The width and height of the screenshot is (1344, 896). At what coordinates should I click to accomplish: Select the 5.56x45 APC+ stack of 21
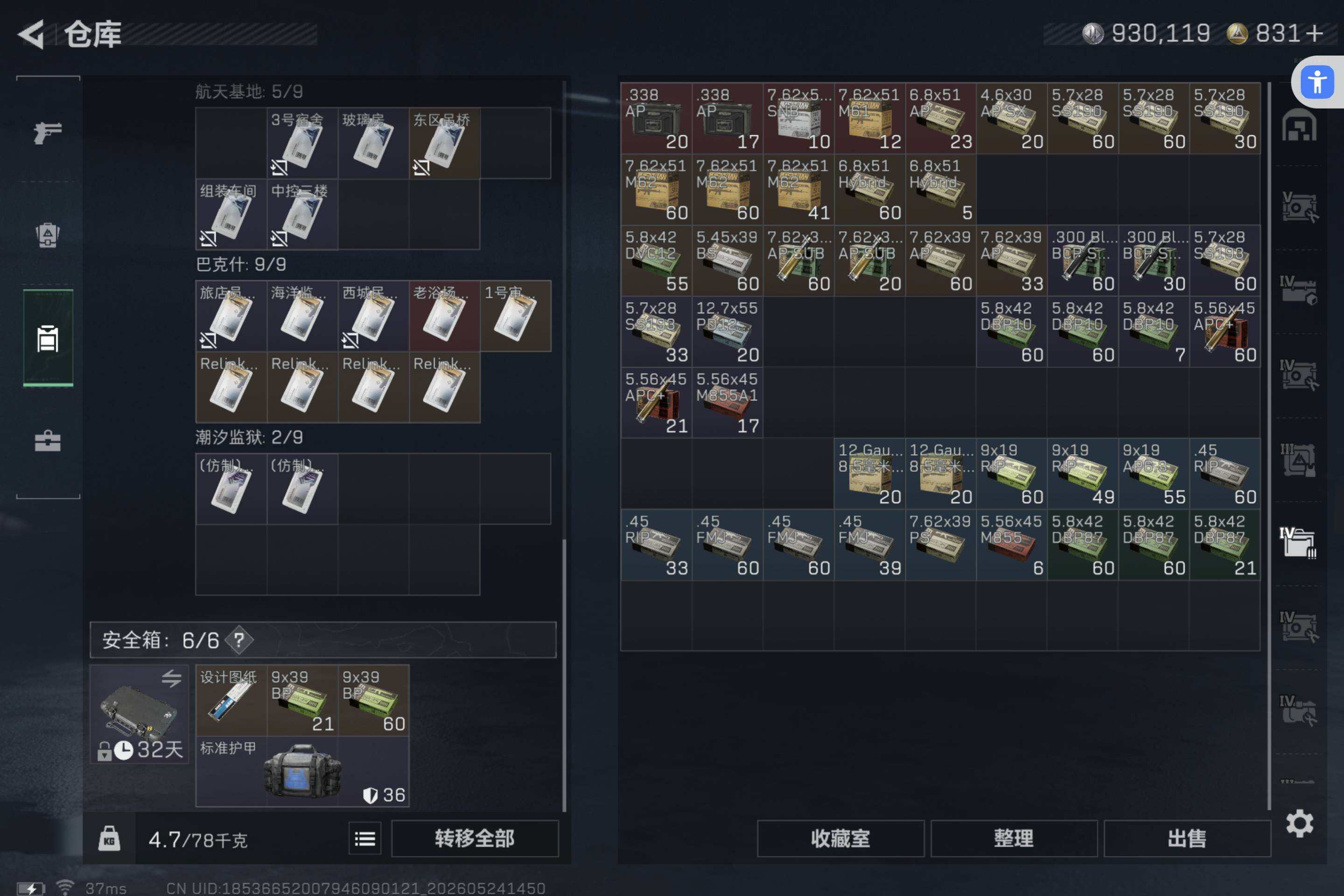pos(656,403)
